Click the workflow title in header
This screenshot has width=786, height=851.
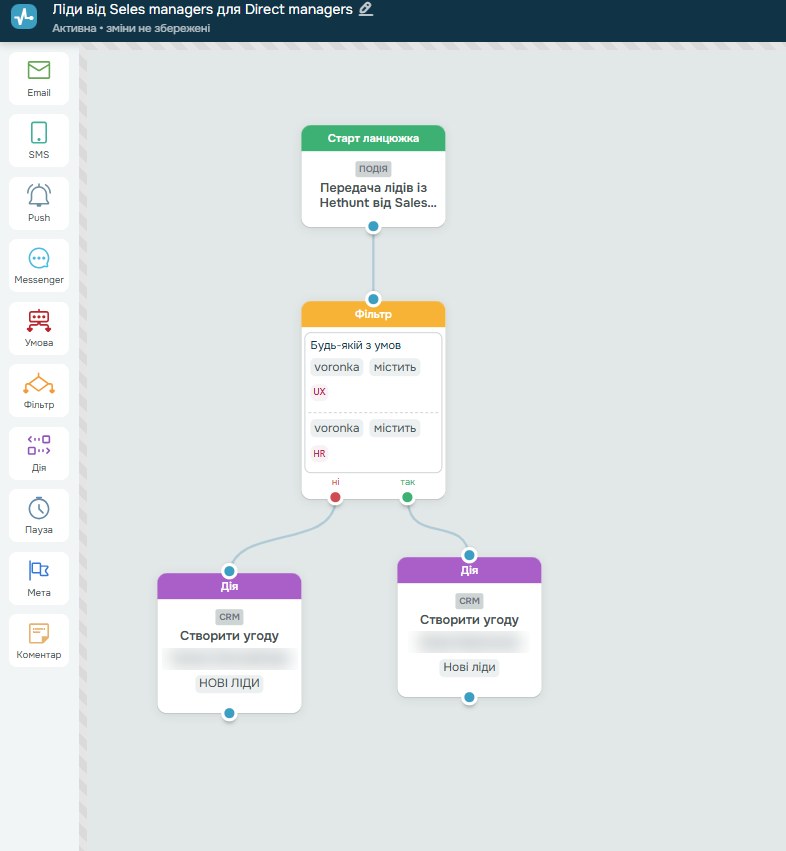[x=202, y=9]
